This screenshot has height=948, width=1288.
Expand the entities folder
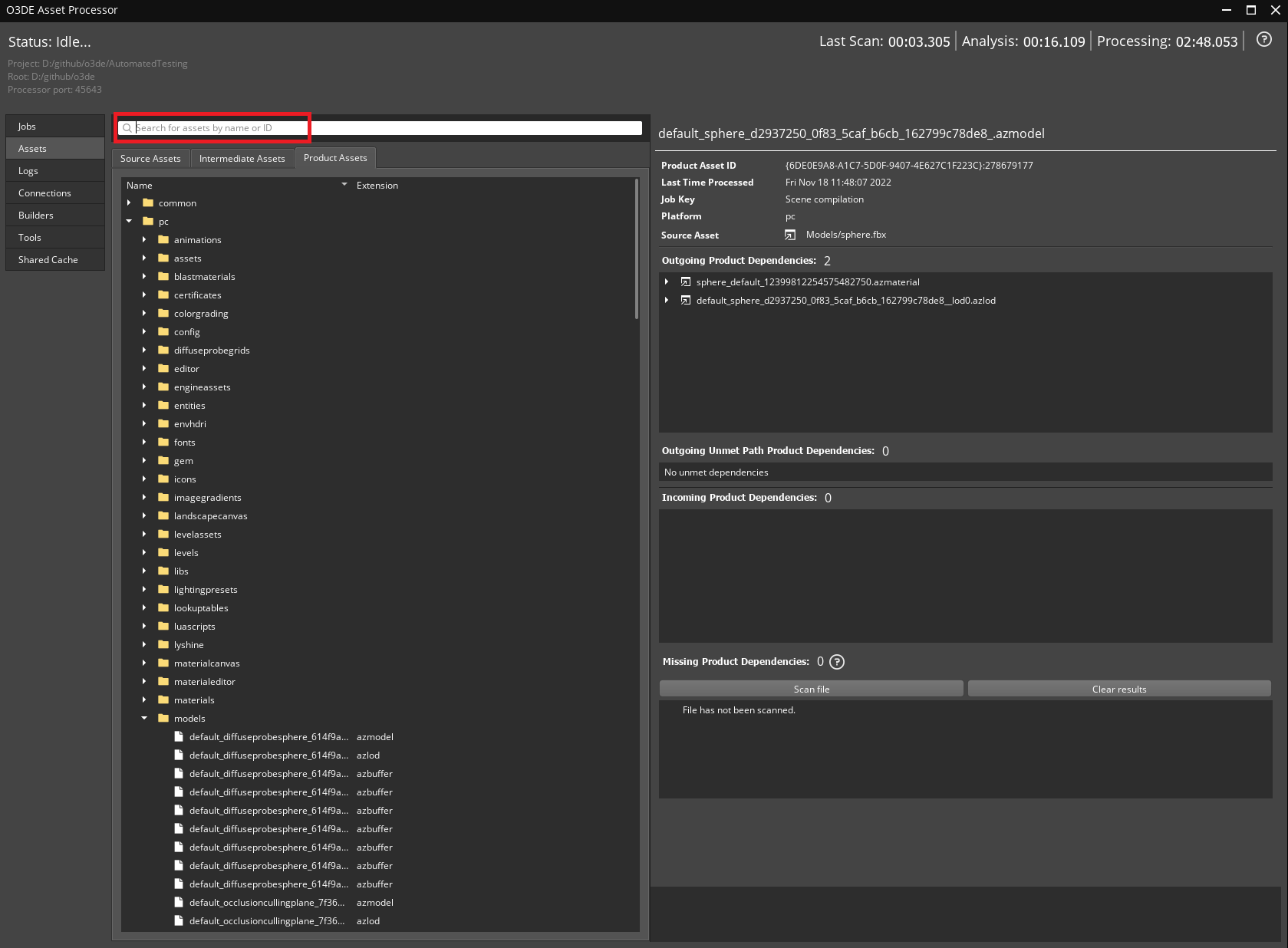click(x=144, y=405)
